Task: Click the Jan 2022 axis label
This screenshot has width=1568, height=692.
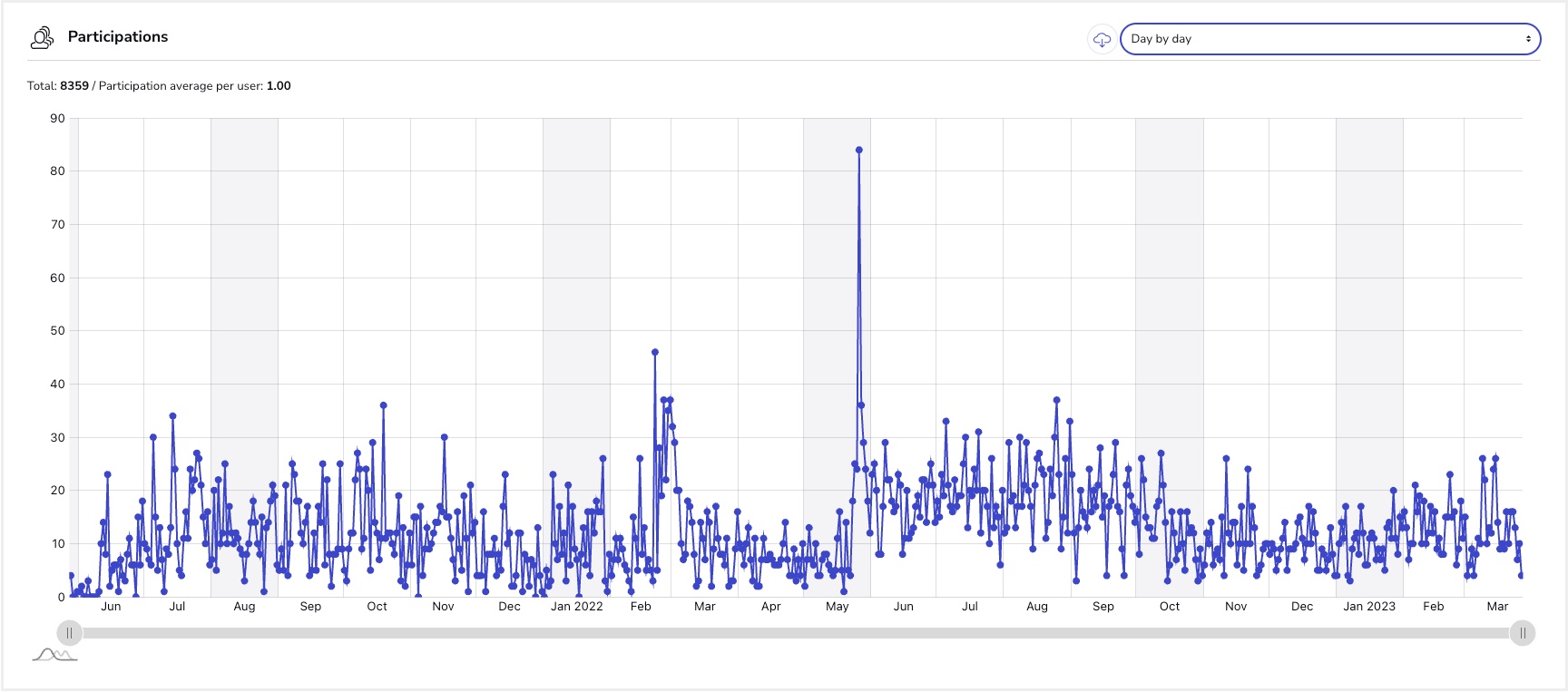Action: [x=577, y=607]
